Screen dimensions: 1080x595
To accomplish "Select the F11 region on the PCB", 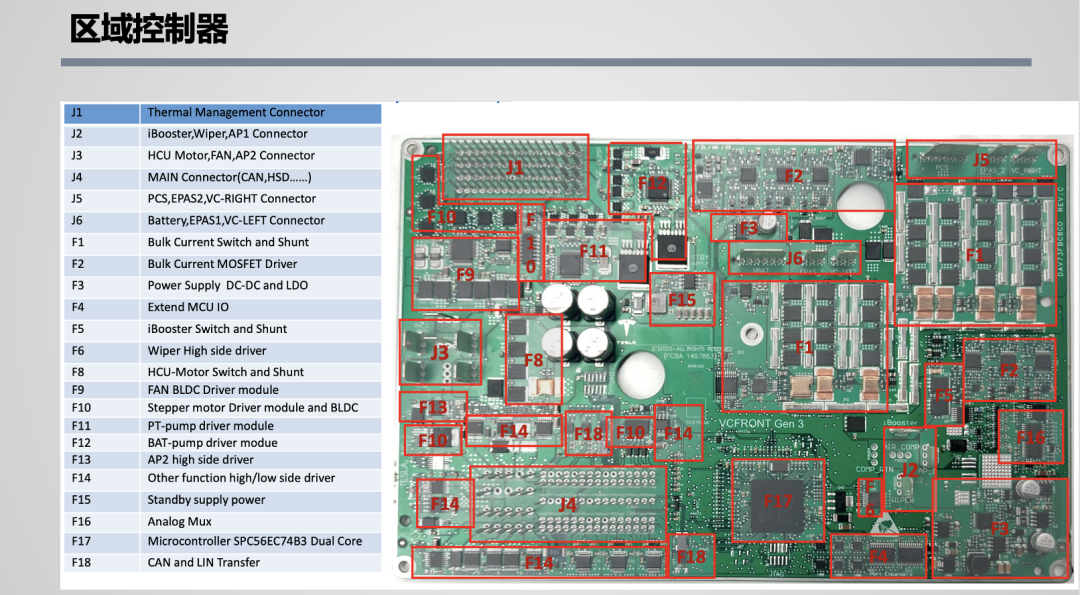I will [x=594, y=251].
